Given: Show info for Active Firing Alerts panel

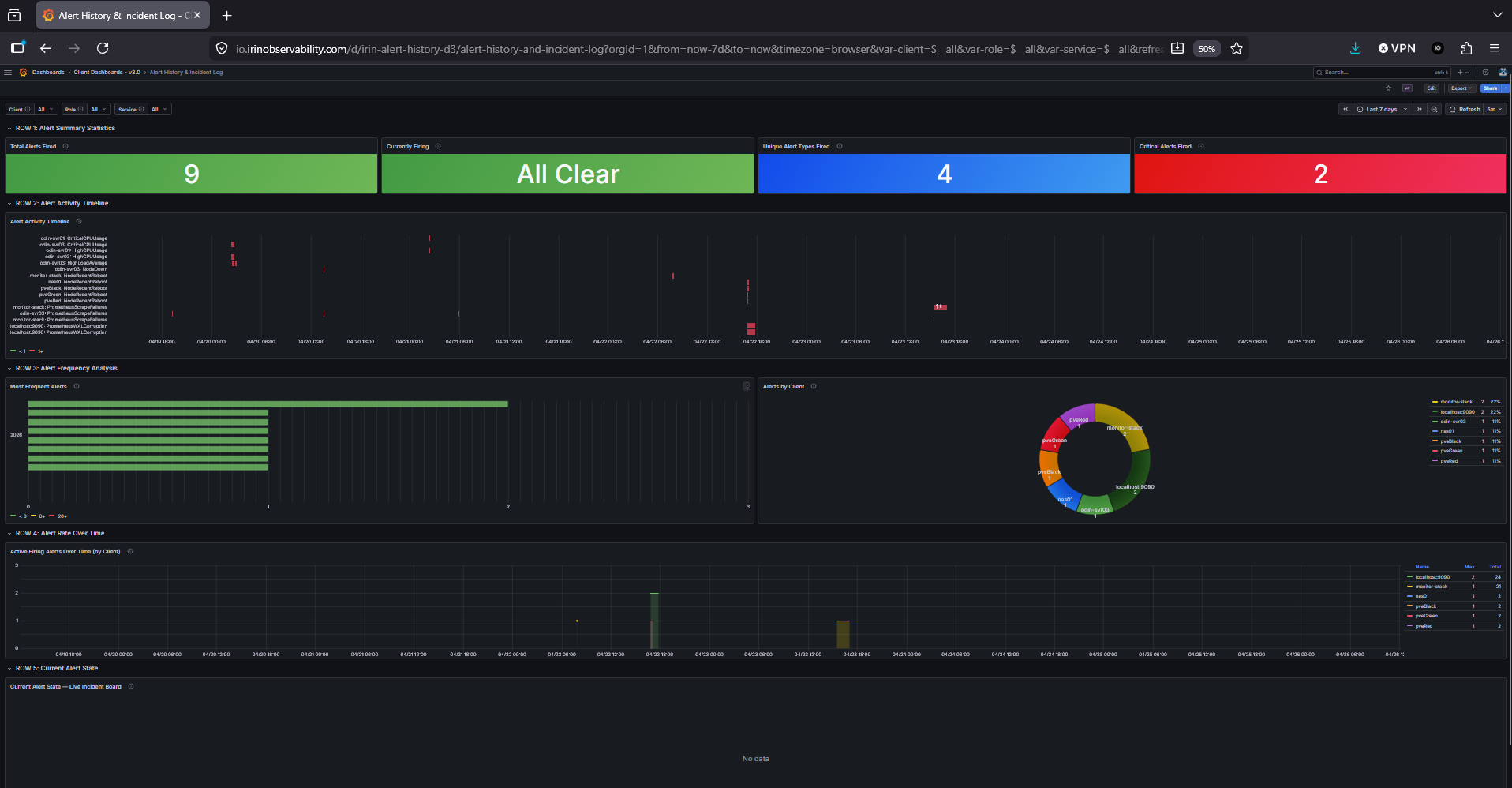Looking at the screenshot, I should click(x=130, y=551).
